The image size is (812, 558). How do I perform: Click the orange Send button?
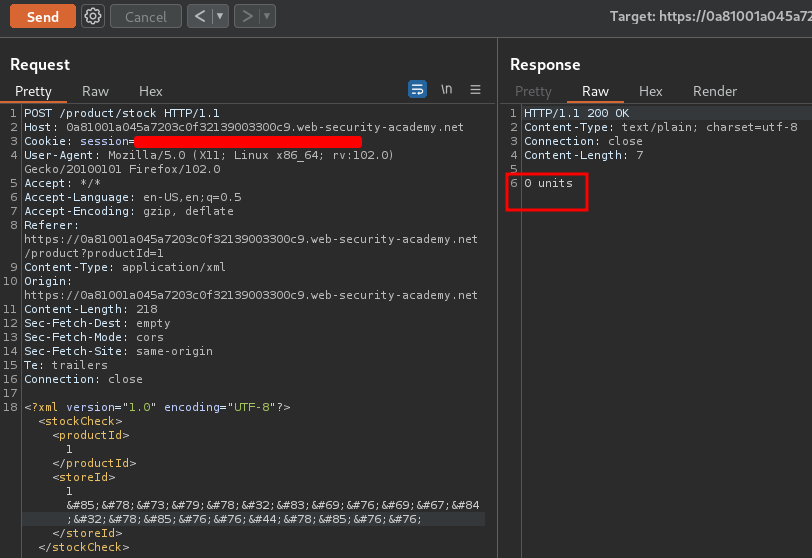[42, 17]
